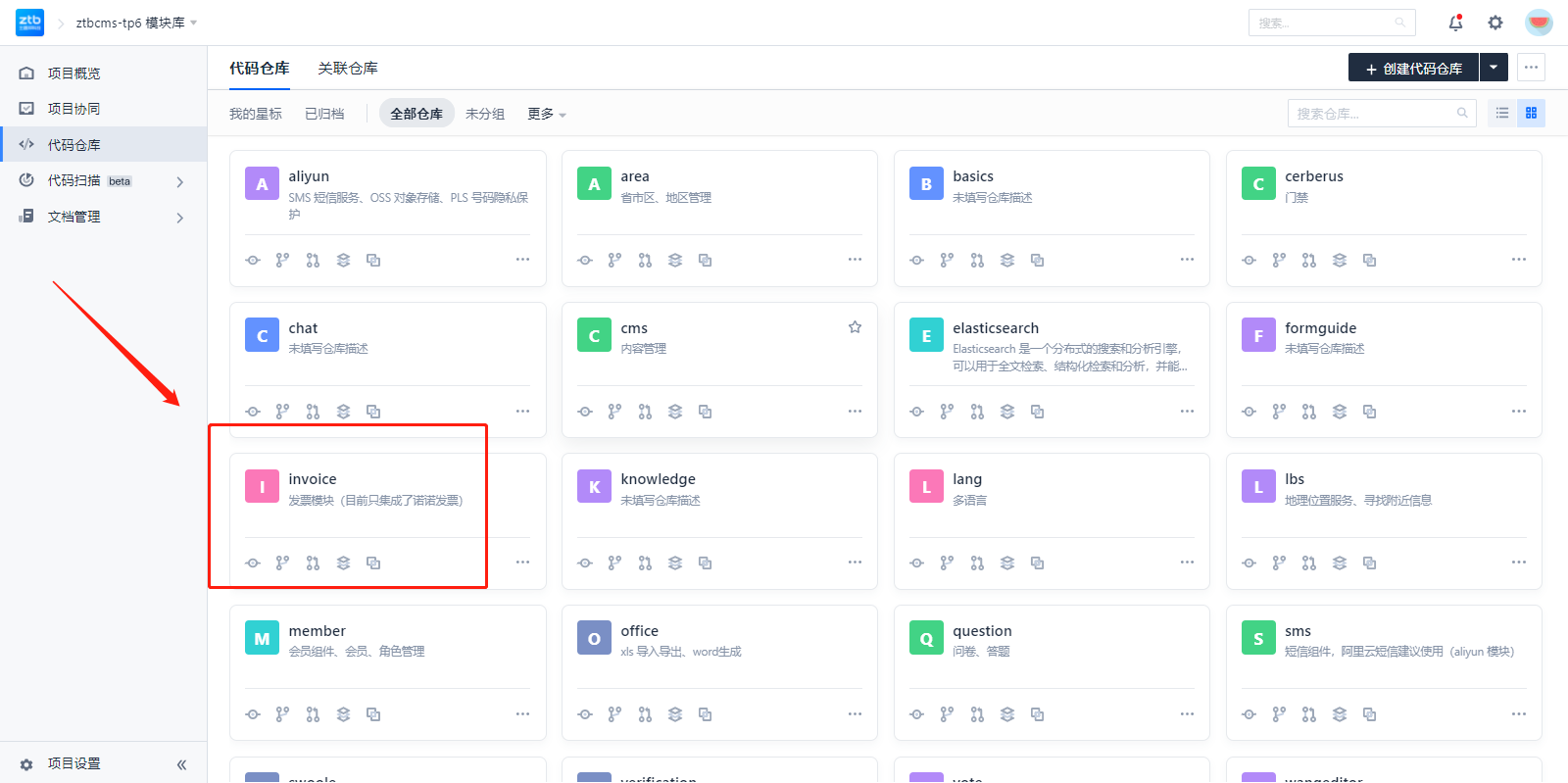Open branches icon on formguide card

[x=1279, y=412]
